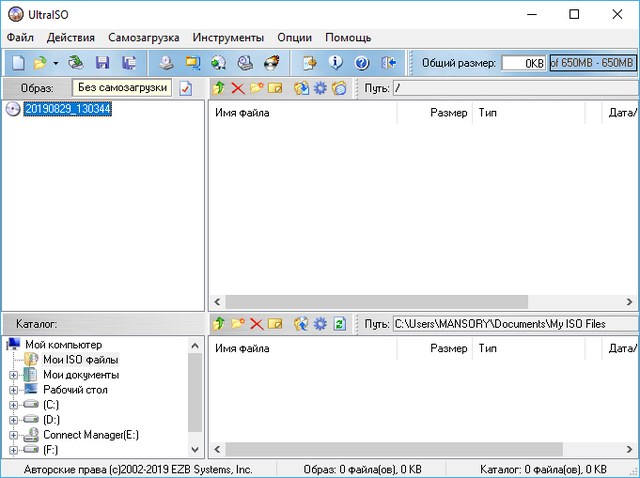
Task: Click the Info icon in main toolbar
Action: tap(336, 63)
